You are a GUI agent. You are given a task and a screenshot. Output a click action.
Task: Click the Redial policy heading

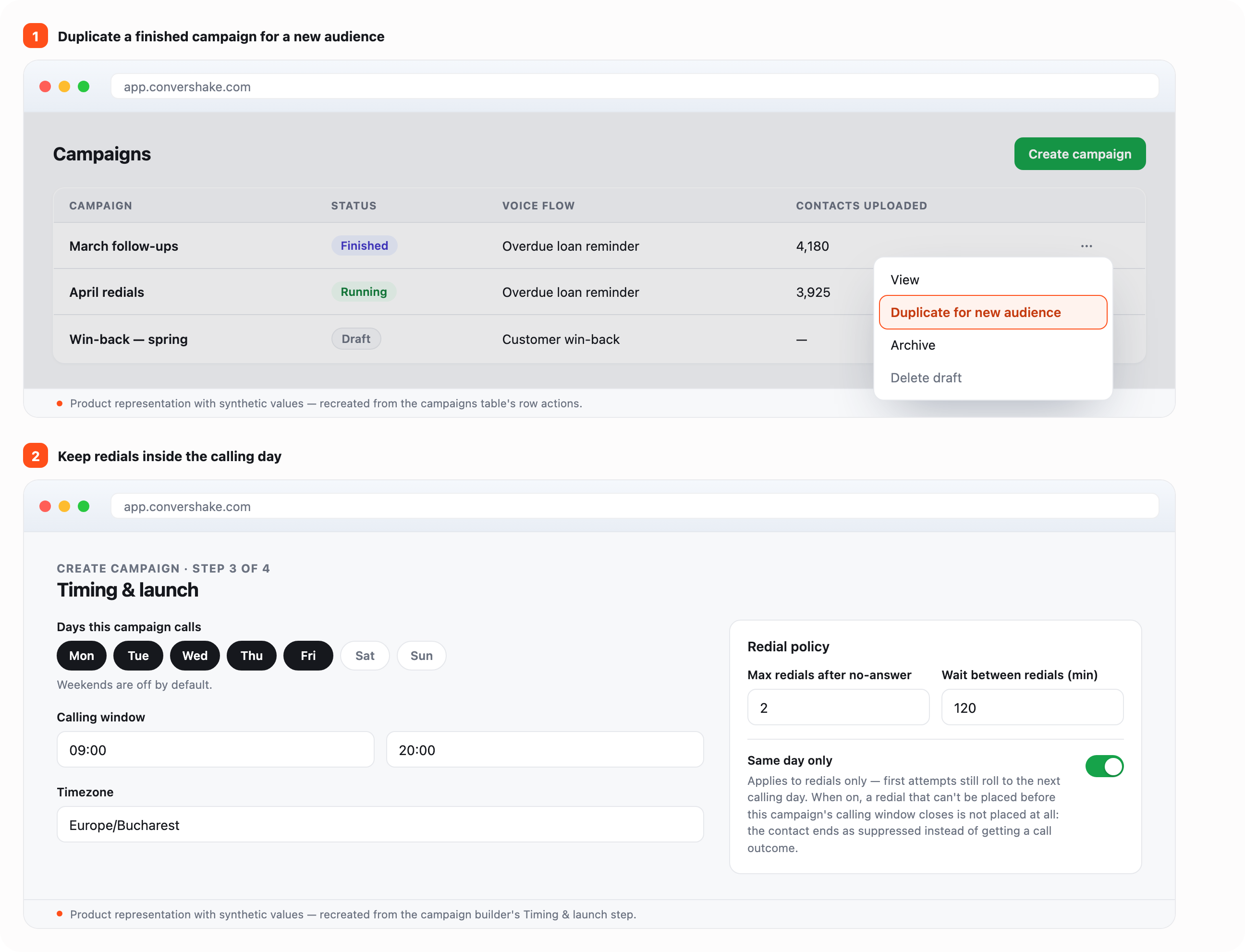(x=788, y=647)
